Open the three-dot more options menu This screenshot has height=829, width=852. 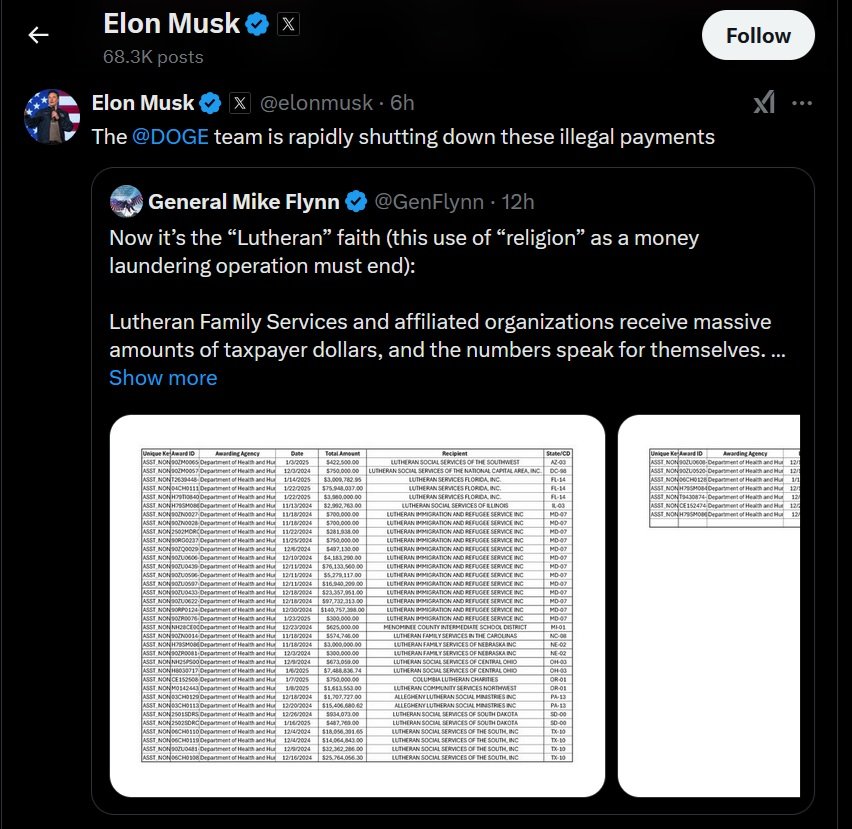[x=802, y=102]
